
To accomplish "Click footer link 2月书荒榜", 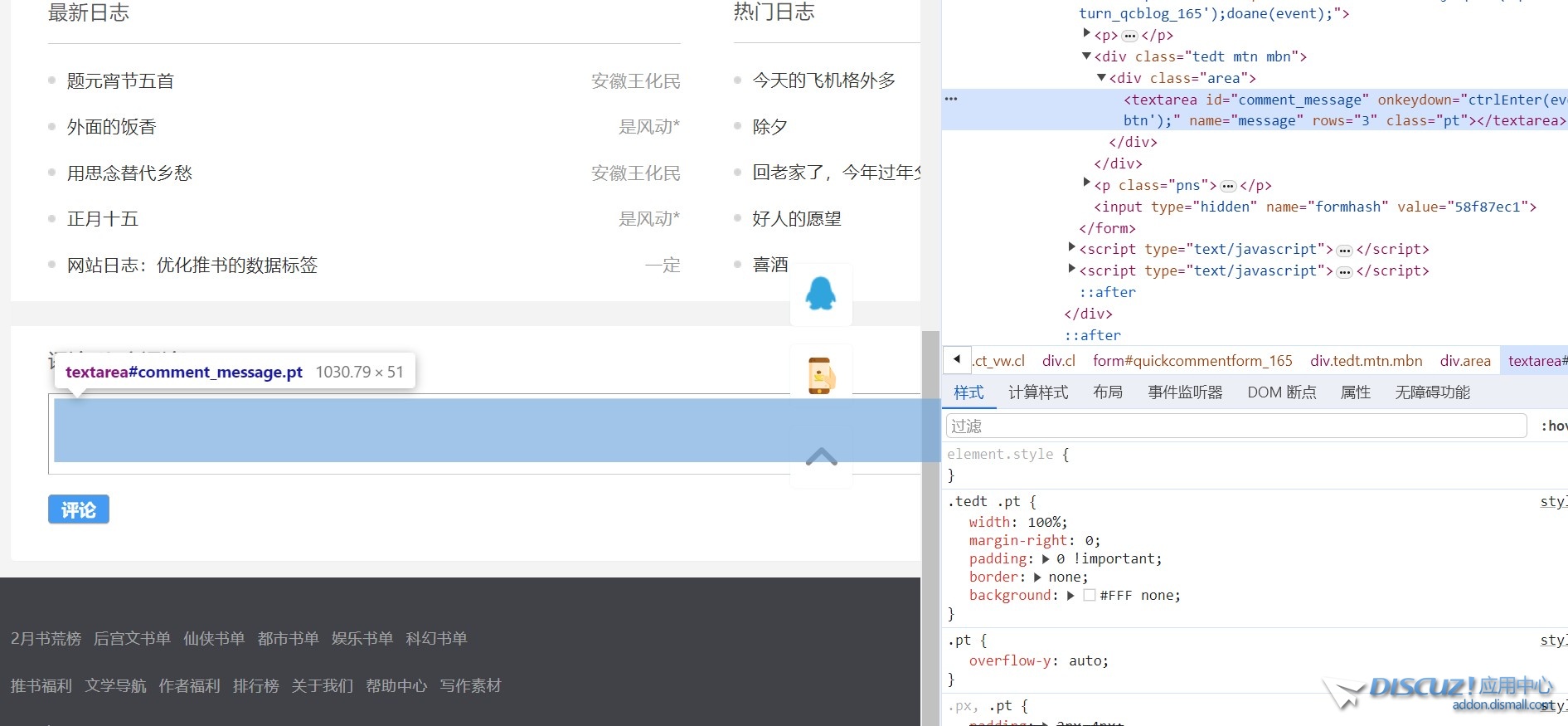I will pyautogui.click(x=46, y=639).
